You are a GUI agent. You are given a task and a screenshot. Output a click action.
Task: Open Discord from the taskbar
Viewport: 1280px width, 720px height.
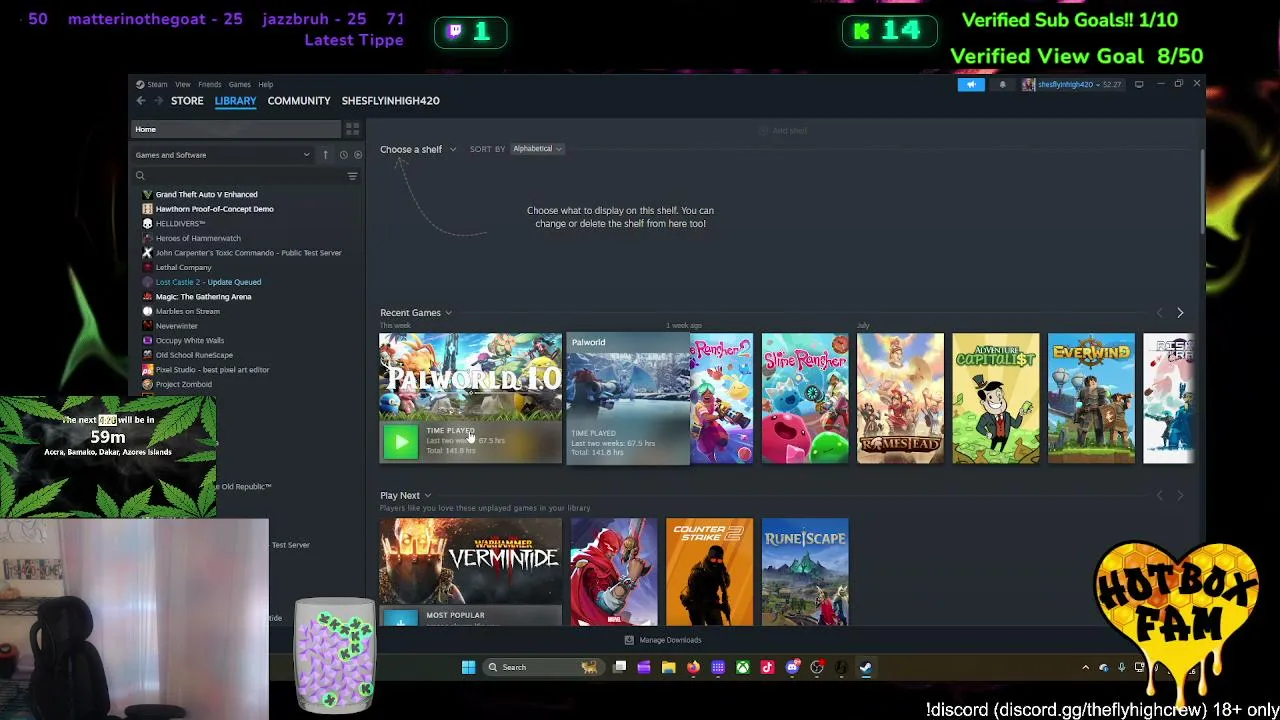792,667
